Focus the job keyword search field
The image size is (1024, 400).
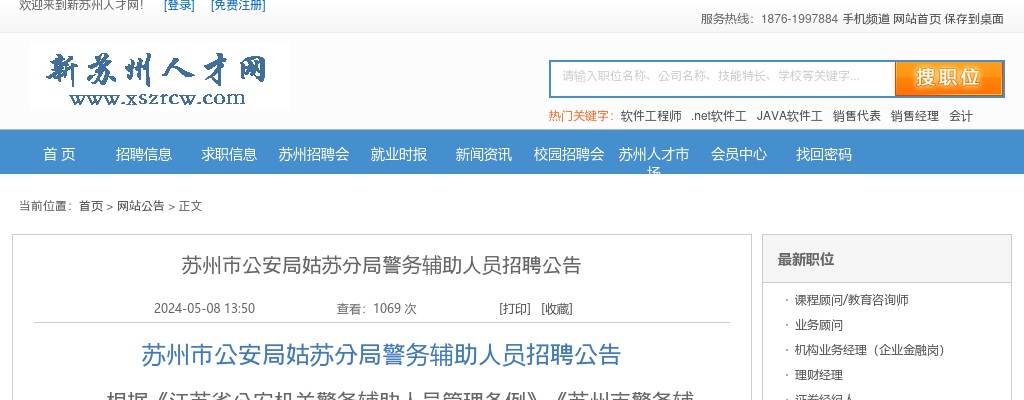[721, 77]
